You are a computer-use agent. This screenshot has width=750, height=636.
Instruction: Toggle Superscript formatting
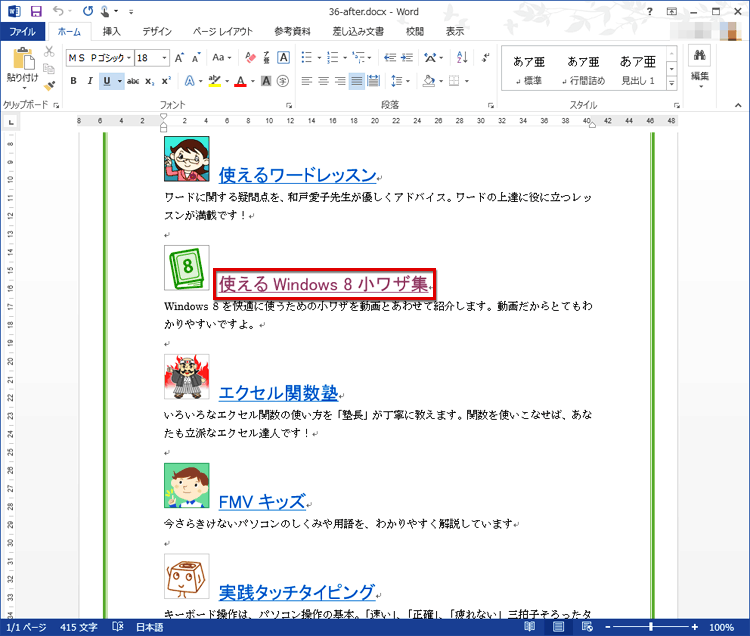click(x=166, y=81)
